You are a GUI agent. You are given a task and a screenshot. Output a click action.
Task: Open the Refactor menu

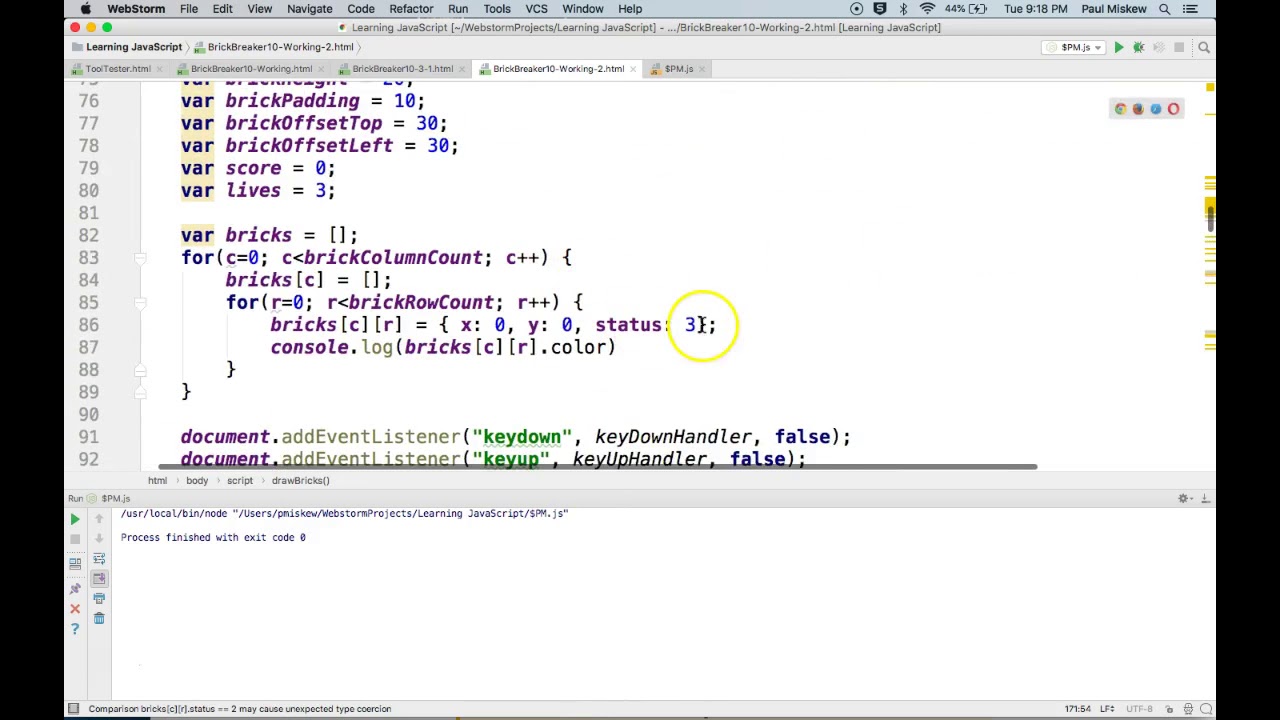click(411, 9)
